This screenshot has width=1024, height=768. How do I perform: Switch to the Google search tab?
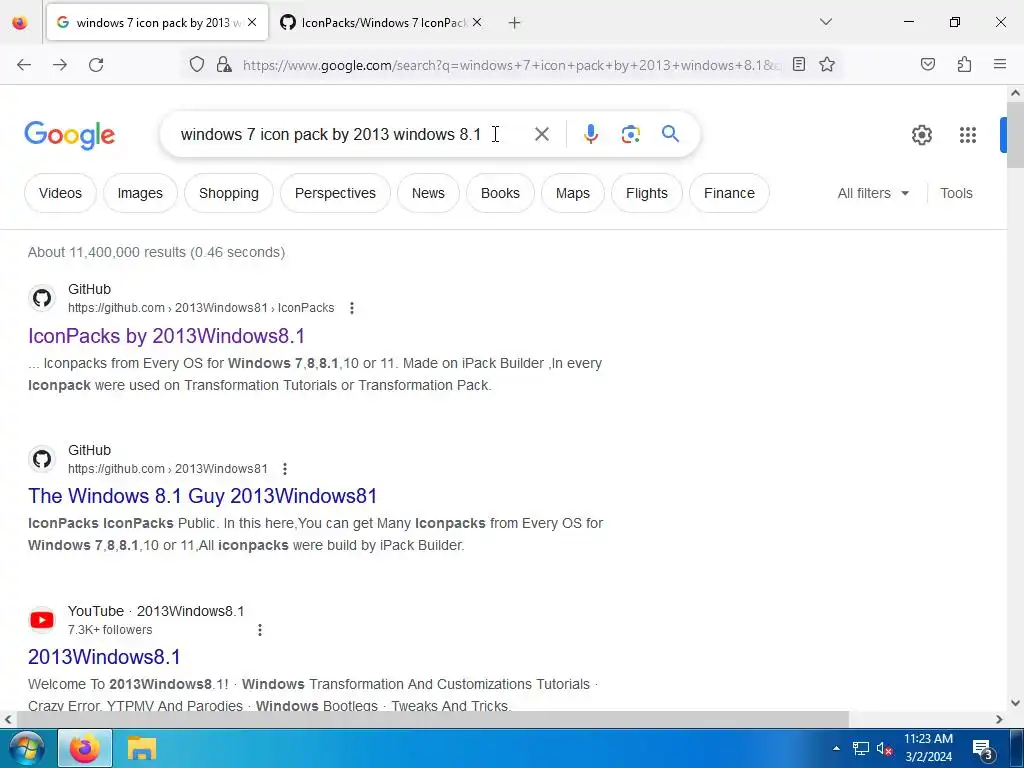tap(157, 23)
